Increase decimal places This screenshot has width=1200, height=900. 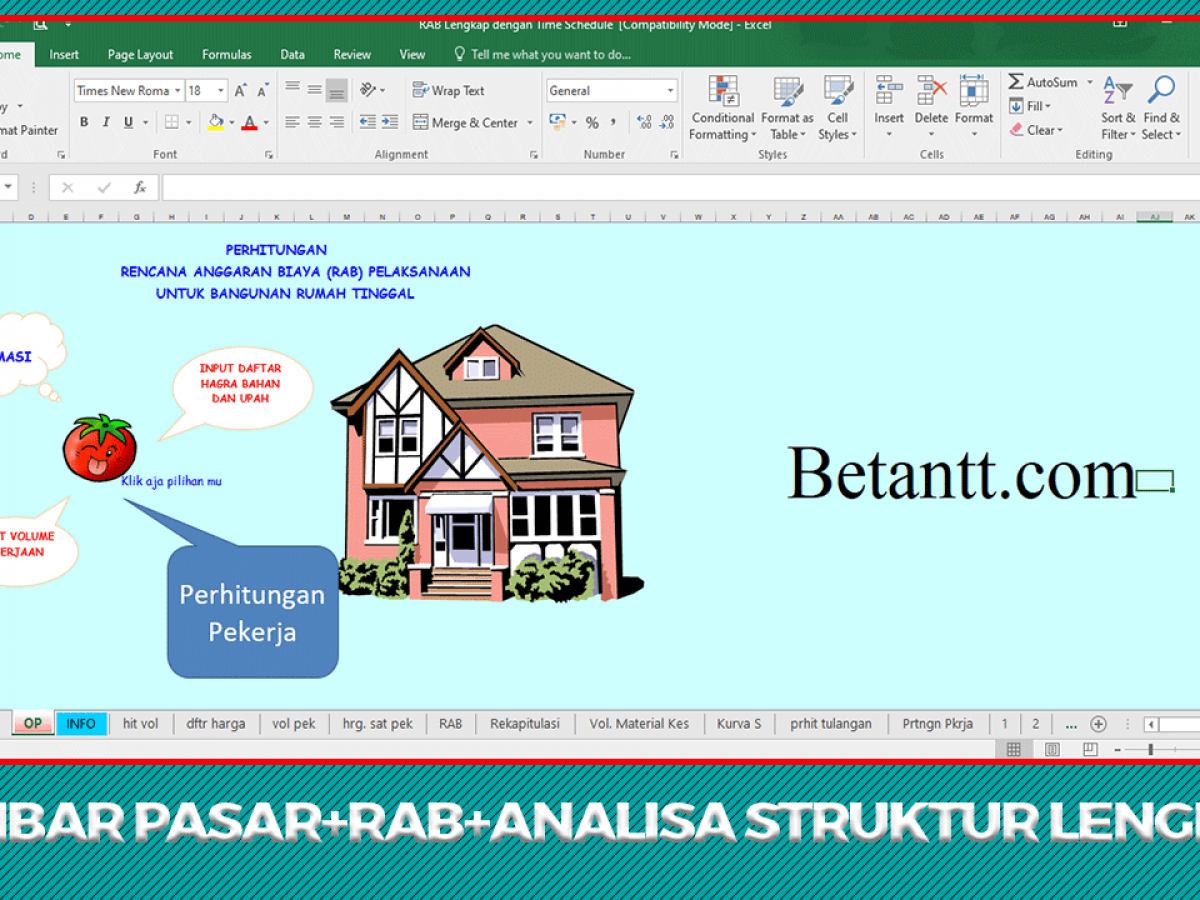coord(644,123)
